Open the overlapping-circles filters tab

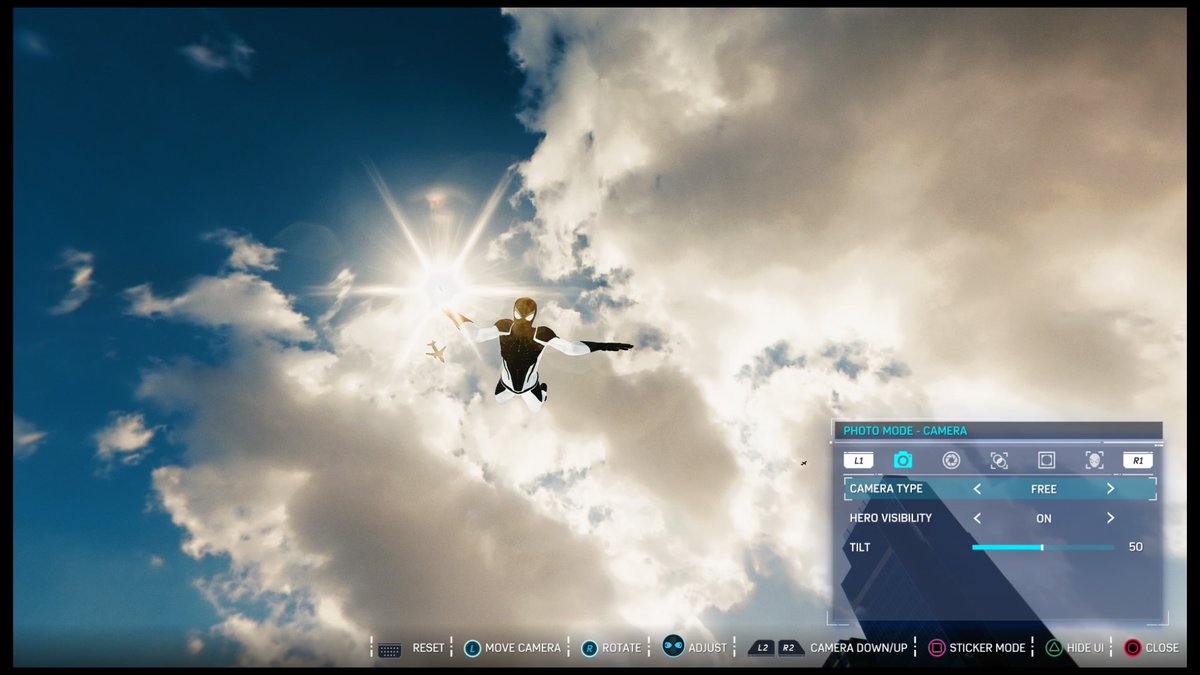coord(999,460)
